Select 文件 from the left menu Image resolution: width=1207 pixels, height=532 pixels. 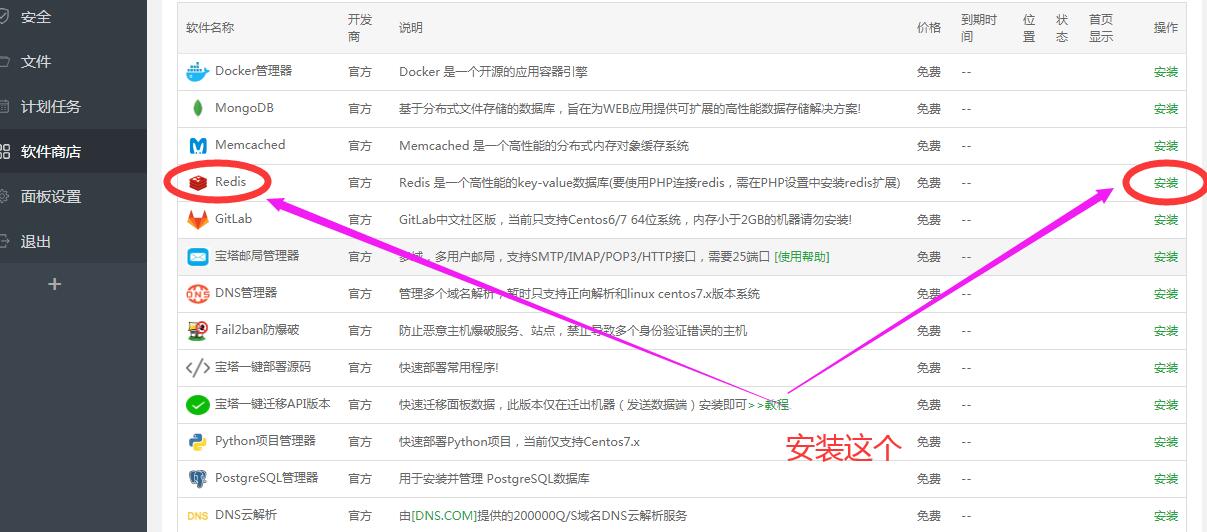36,62
